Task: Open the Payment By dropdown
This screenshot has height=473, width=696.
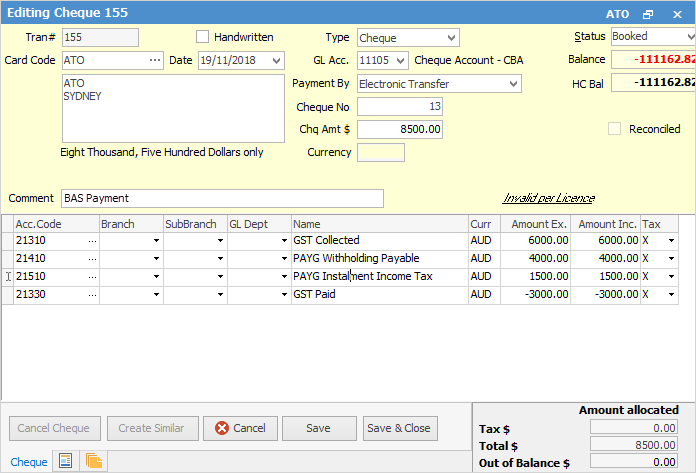Action: (x=513, y=84)
